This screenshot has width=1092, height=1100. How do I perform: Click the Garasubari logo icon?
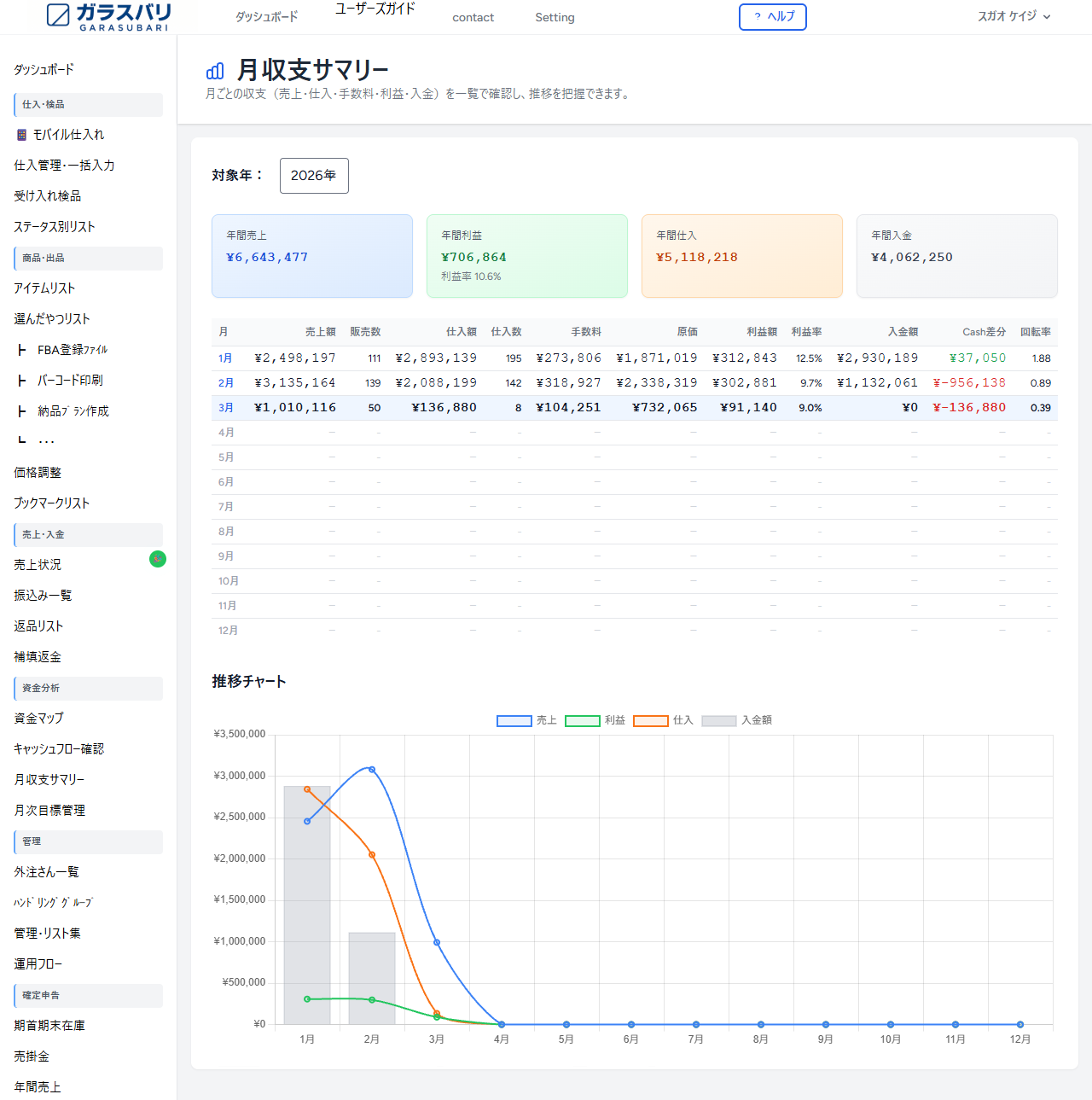pyautogui.click(x=58, y=15)
